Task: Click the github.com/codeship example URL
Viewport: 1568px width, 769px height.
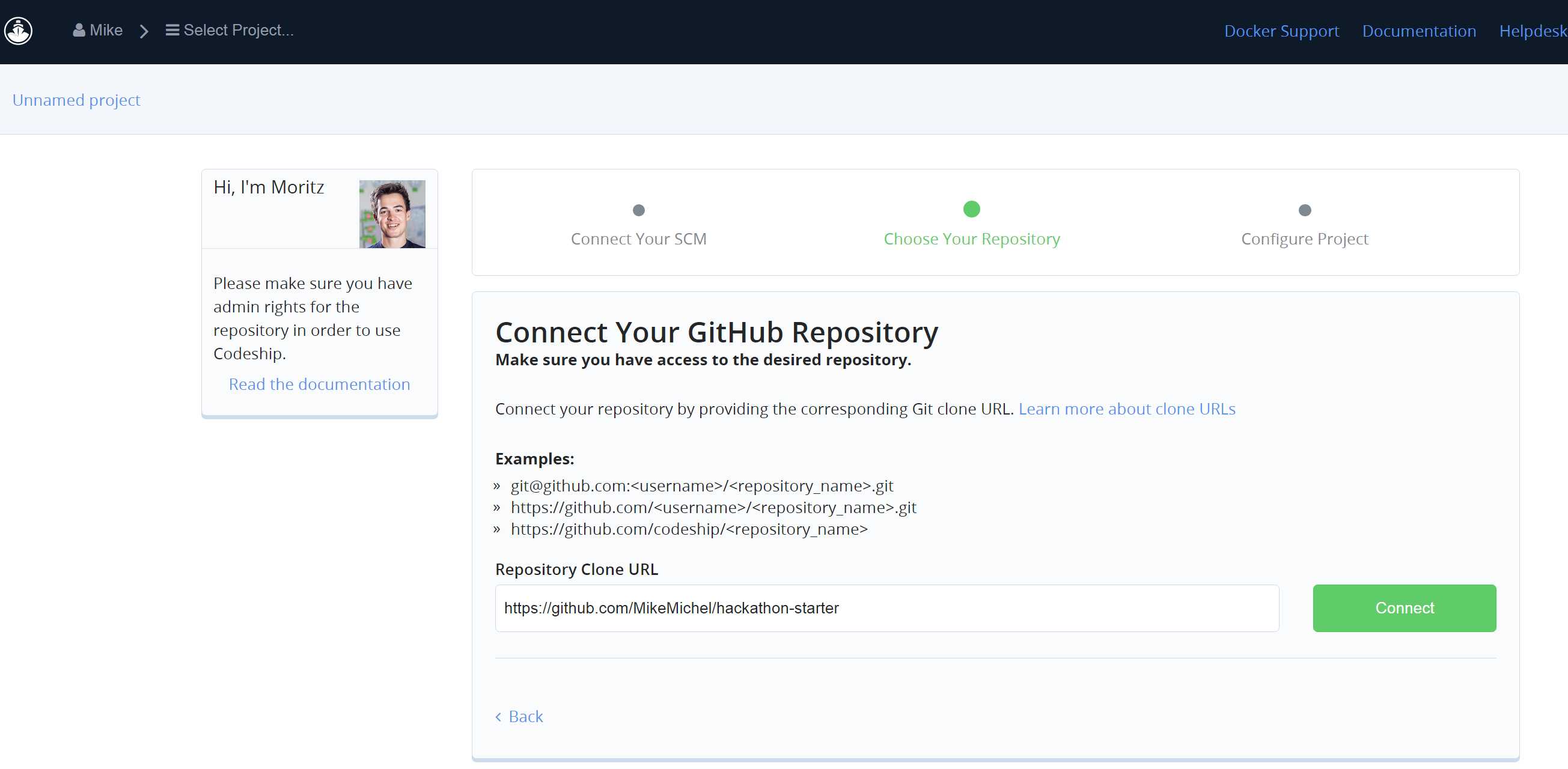Action: pos(689,529)
